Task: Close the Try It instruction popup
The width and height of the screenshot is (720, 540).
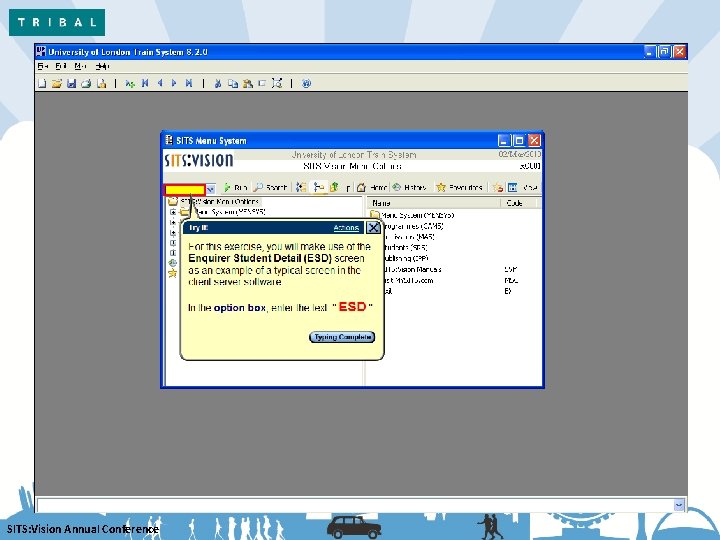Action: [373, 227]
